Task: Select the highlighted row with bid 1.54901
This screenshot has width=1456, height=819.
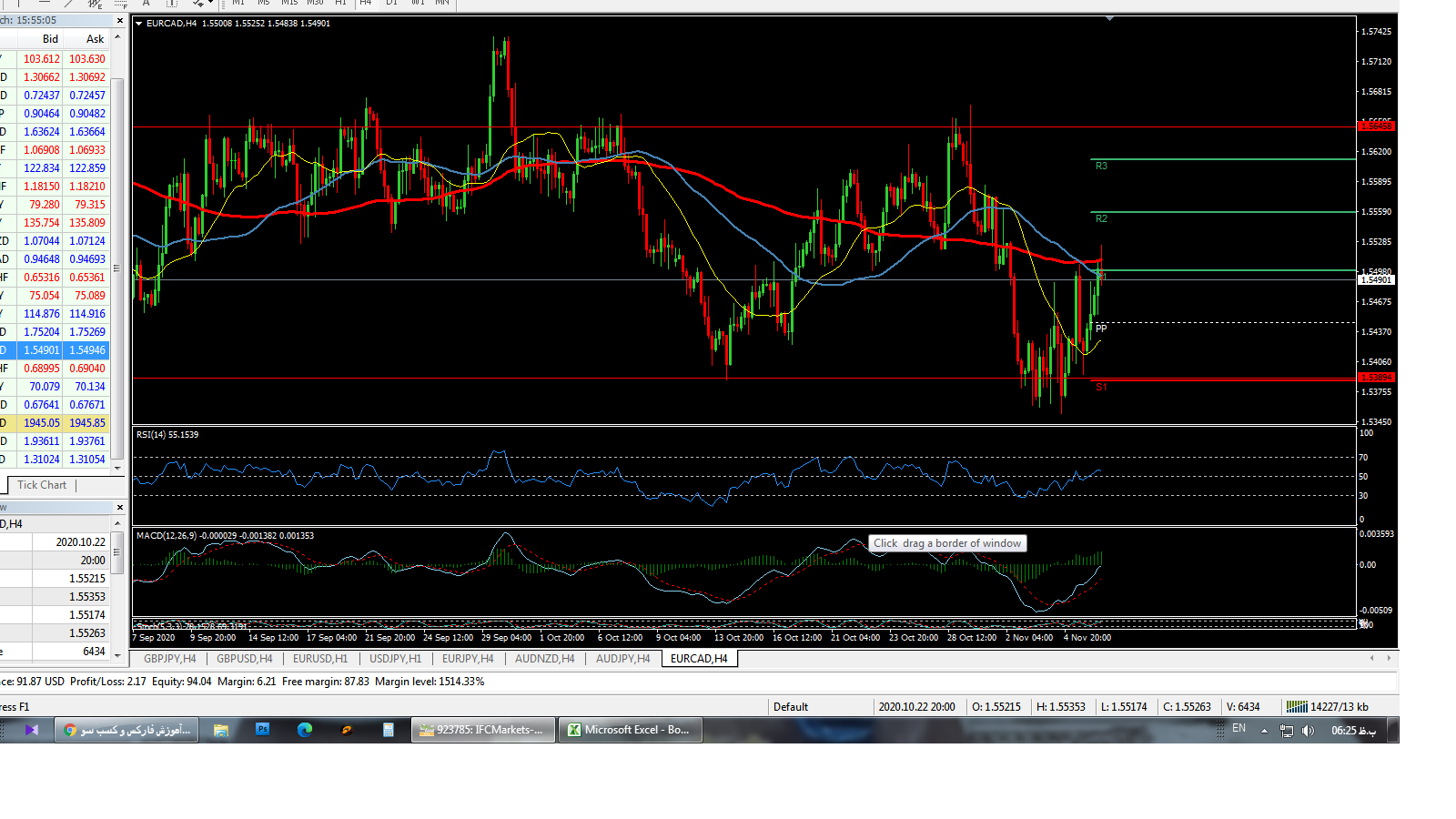Action: [55, 350]
